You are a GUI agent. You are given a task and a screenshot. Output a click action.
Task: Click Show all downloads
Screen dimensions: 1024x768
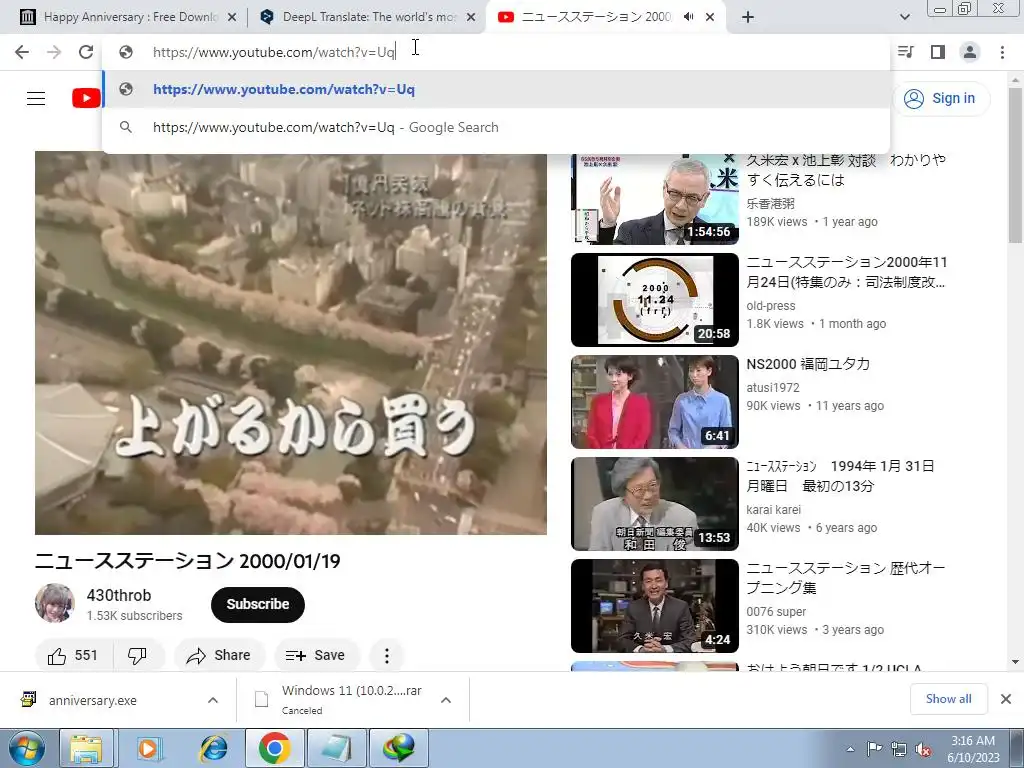click(x=948, y=699)
